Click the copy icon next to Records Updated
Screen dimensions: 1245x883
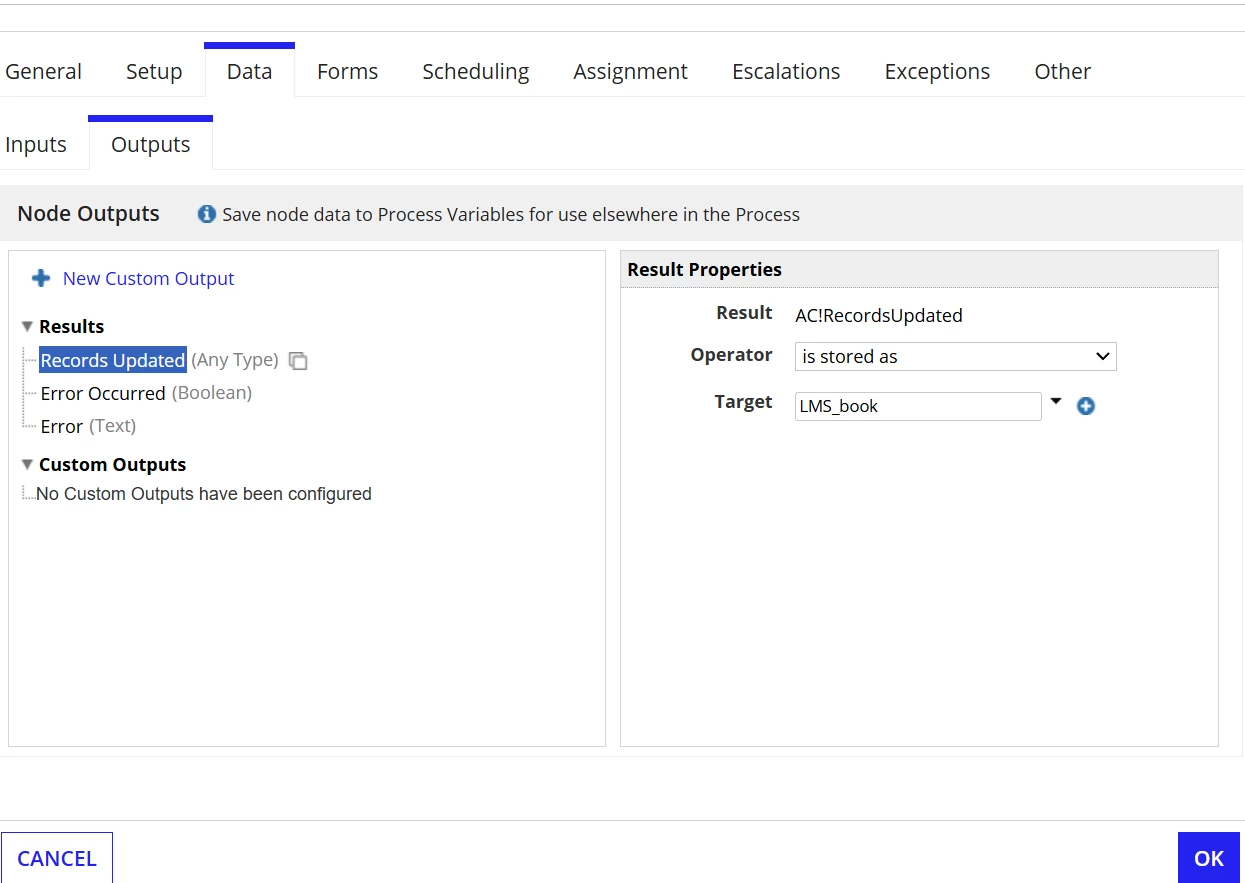tap(298, 361)
